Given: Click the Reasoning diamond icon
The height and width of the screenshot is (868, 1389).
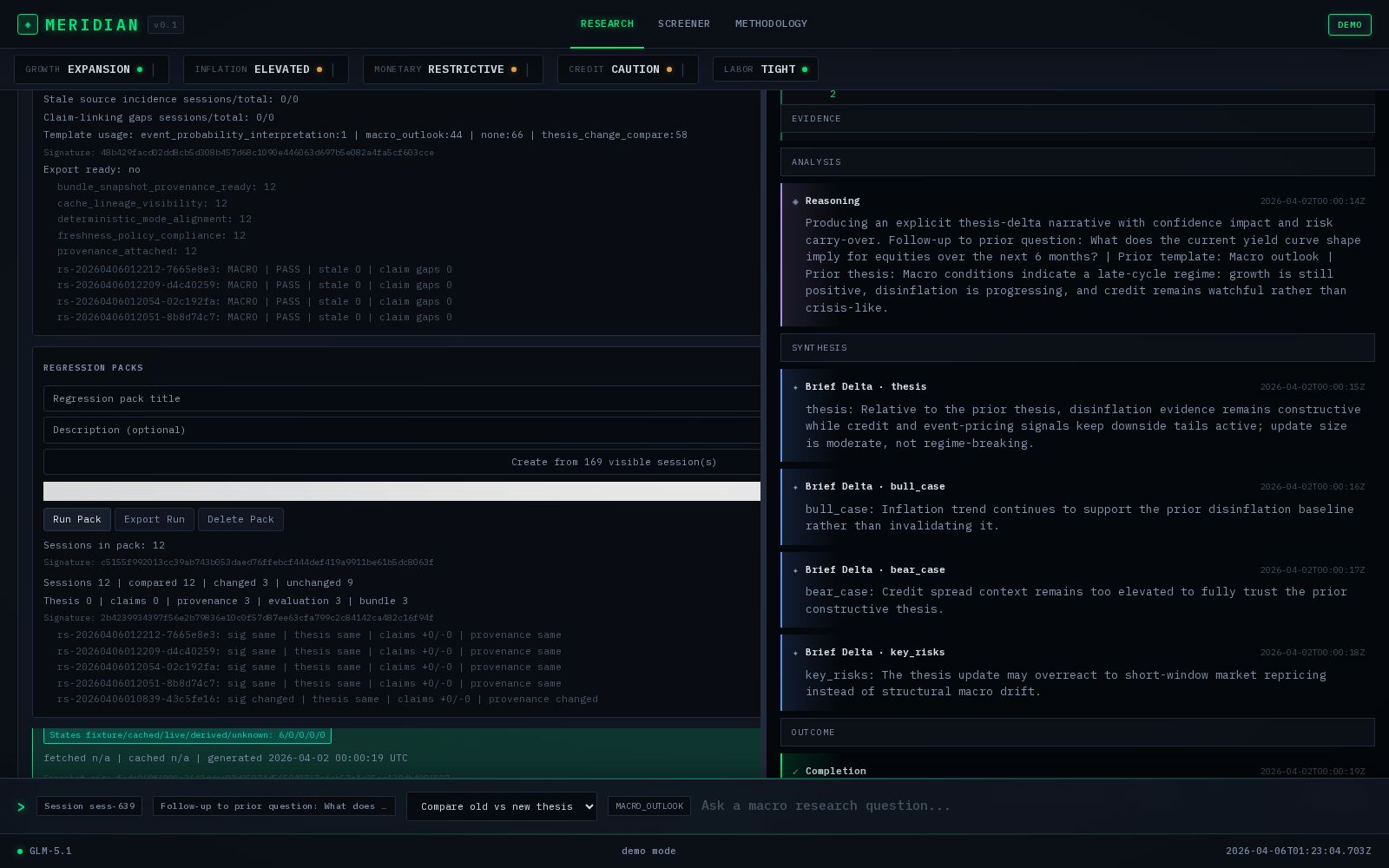Looking at the screenshot, I should (795, 201).
